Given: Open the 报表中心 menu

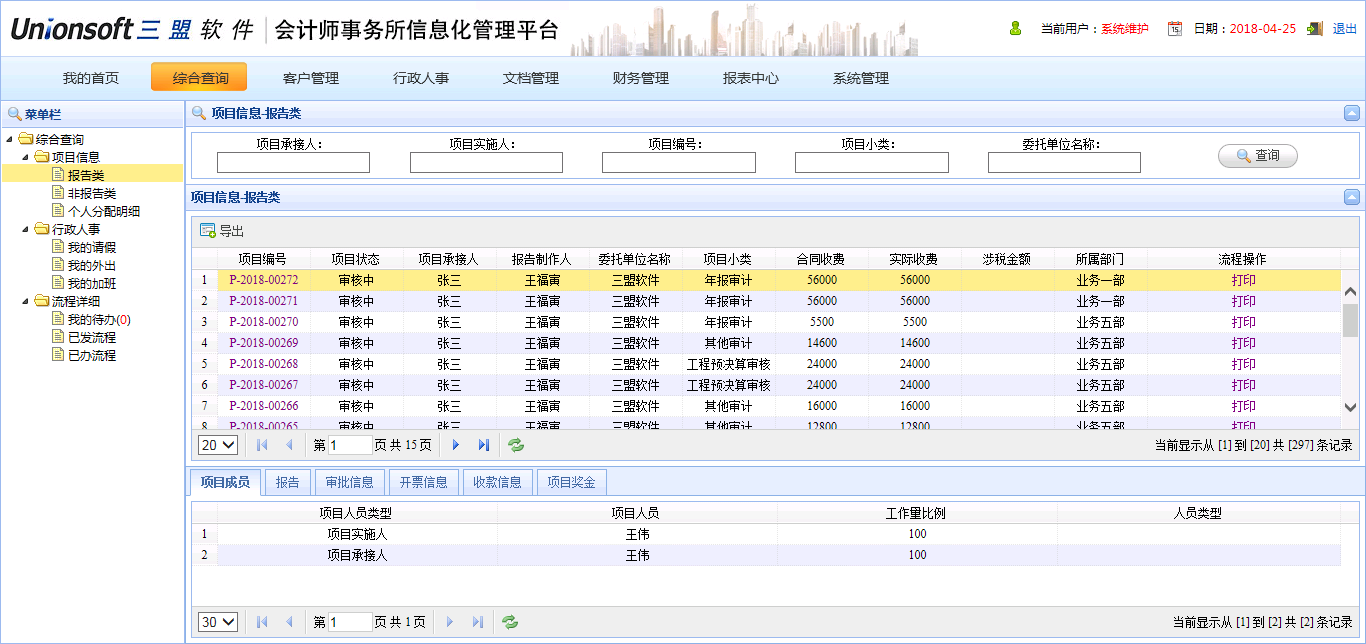Looking at the screenshot, I should pos(751,78).
